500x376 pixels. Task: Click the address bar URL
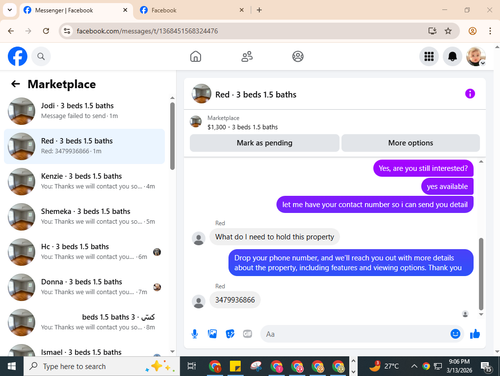[x=147, y=31]
